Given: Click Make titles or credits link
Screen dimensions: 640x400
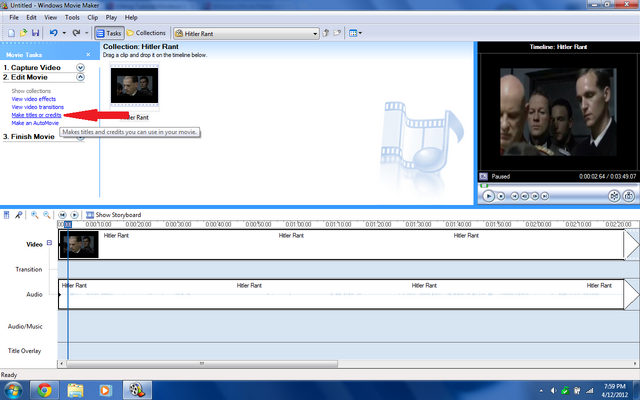Looking at the screenshot, I should point(36,115).
